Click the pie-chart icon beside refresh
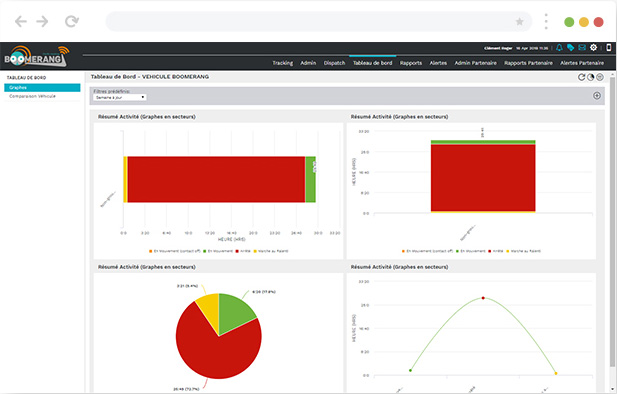The image size is (617, 394). 590,77
